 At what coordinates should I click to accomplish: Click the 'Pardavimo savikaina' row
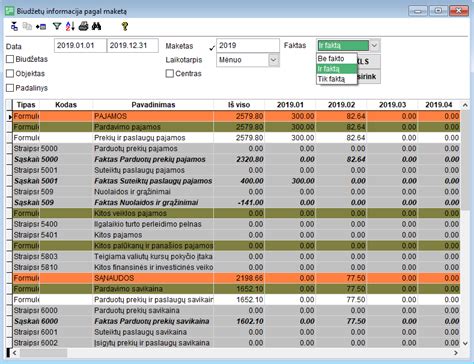coord(236,289)
